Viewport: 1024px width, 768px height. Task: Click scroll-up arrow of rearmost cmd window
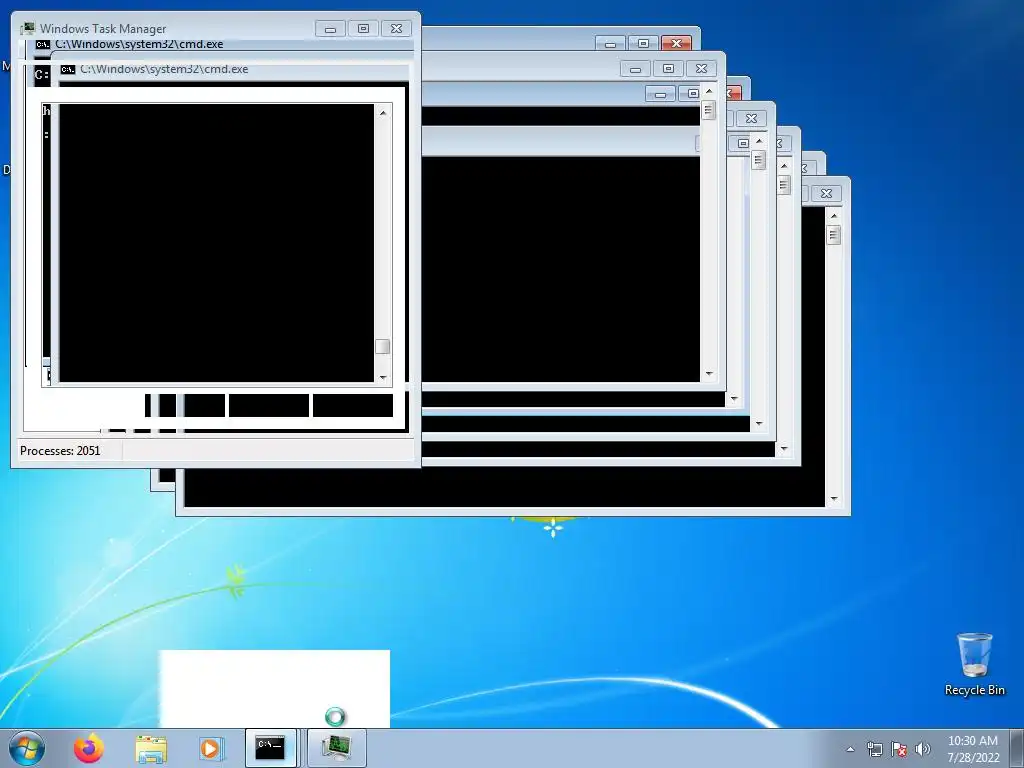point(833,216)
